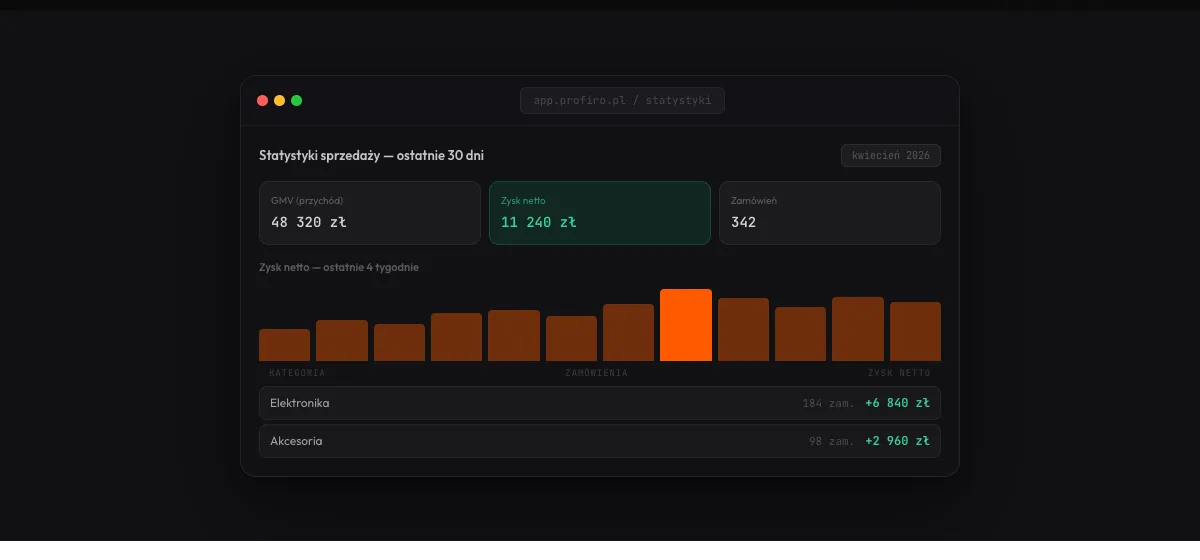Click the bright orange highlighted chart bar
The height and width of the screenshot is (560, 1200).
[x=686, y=325]
